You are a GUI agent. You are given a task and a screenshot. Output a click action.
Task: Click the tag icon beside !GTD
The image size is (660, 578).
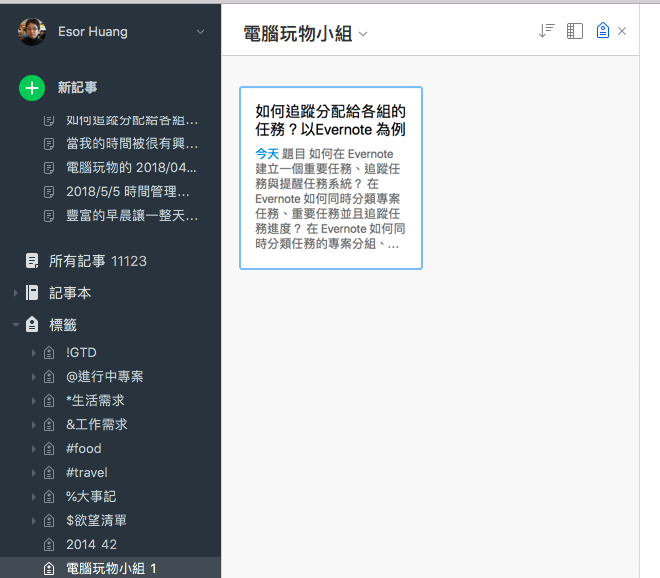(49, 353)
